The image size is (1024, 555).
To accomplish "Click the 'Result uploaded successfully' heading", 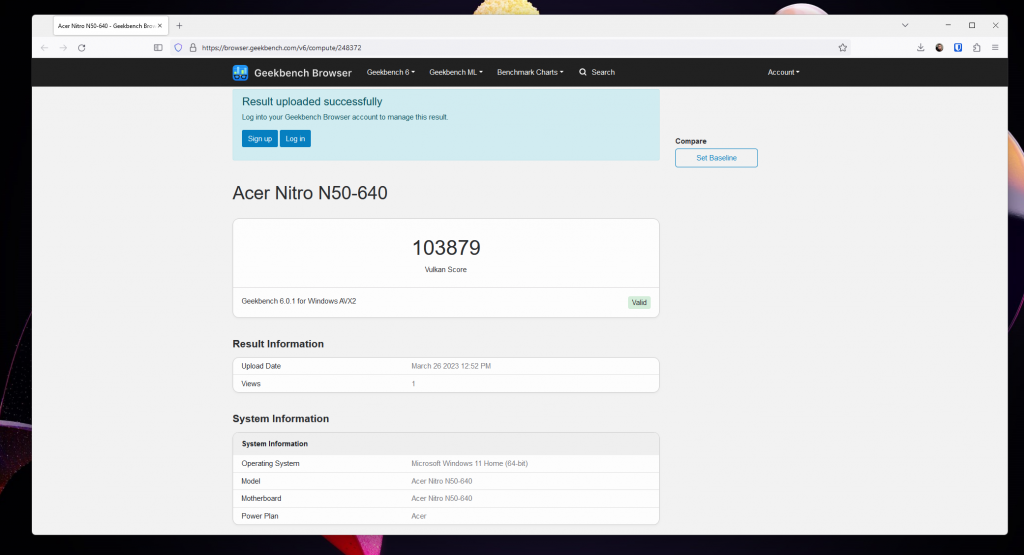I will (312, 102).
